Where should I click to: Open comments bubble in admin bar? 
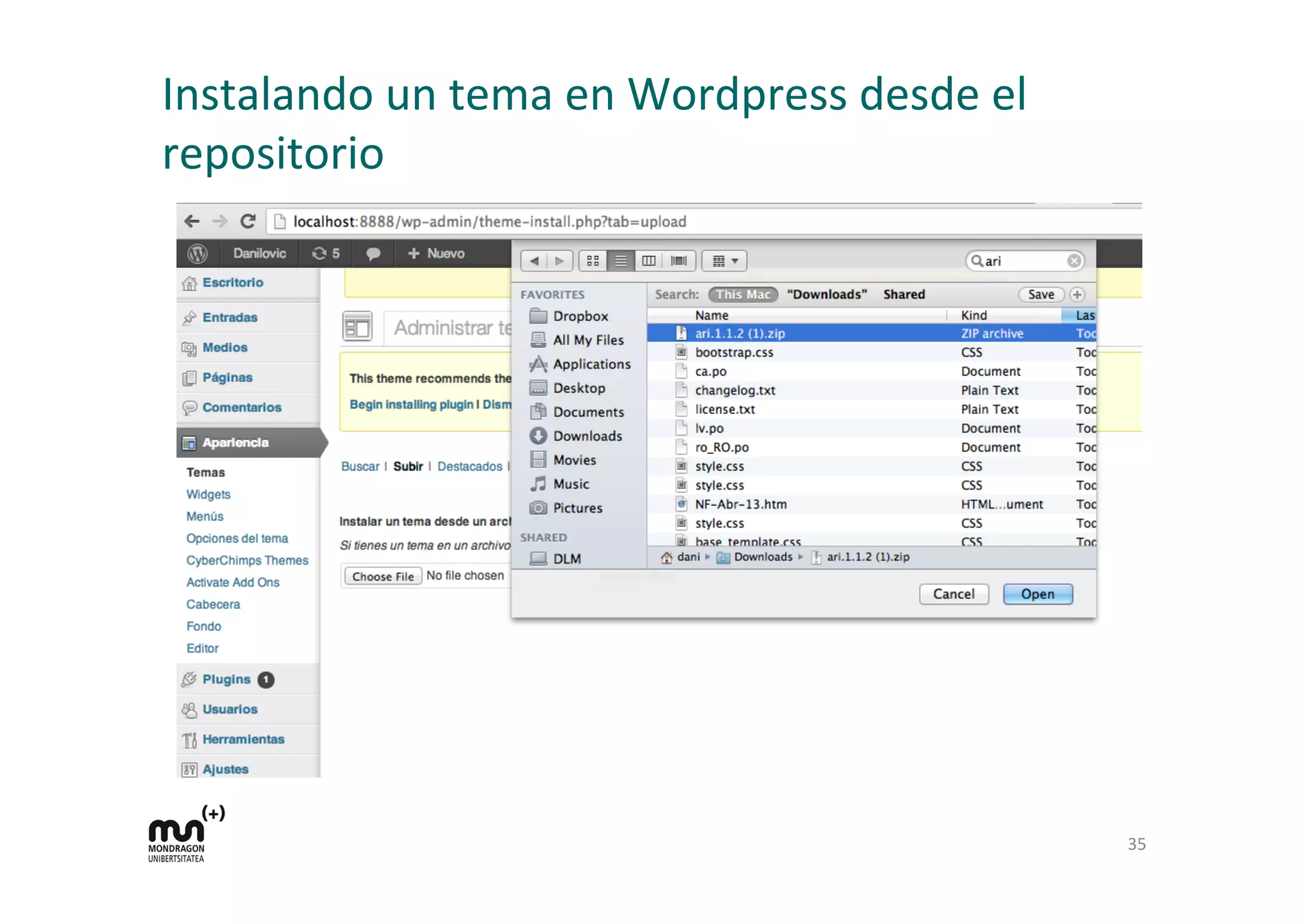[x=374, y=254]
